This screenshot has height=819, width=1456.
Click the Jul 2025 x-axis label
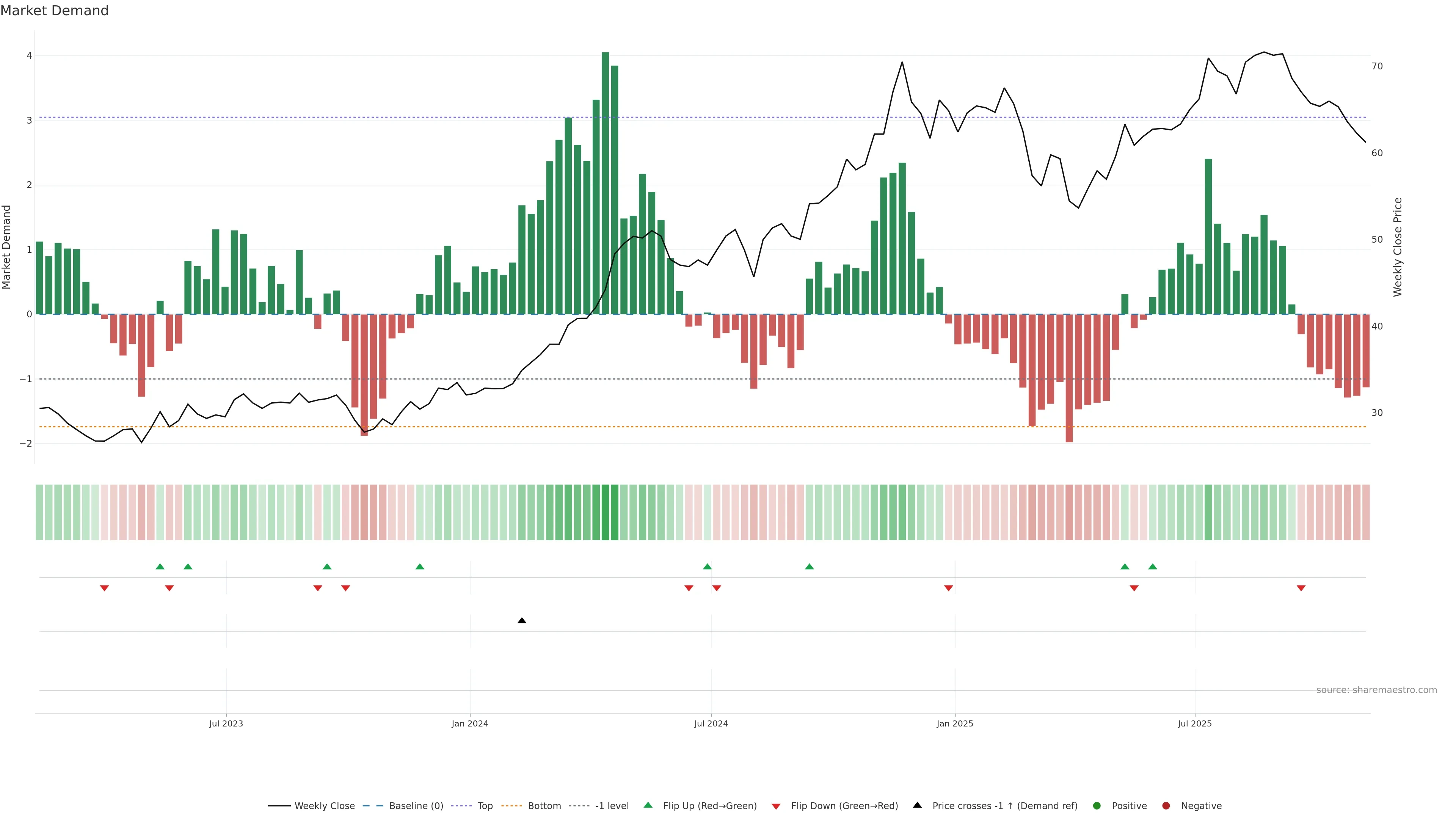click(1194, 723)
